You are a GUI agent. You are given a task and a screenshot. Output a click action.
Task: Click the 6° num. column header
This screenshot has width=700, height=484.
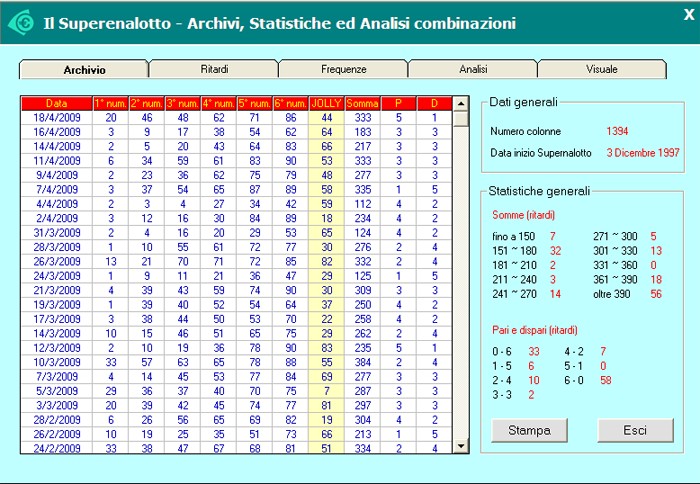pyautogui.click(x=290, y=104)
